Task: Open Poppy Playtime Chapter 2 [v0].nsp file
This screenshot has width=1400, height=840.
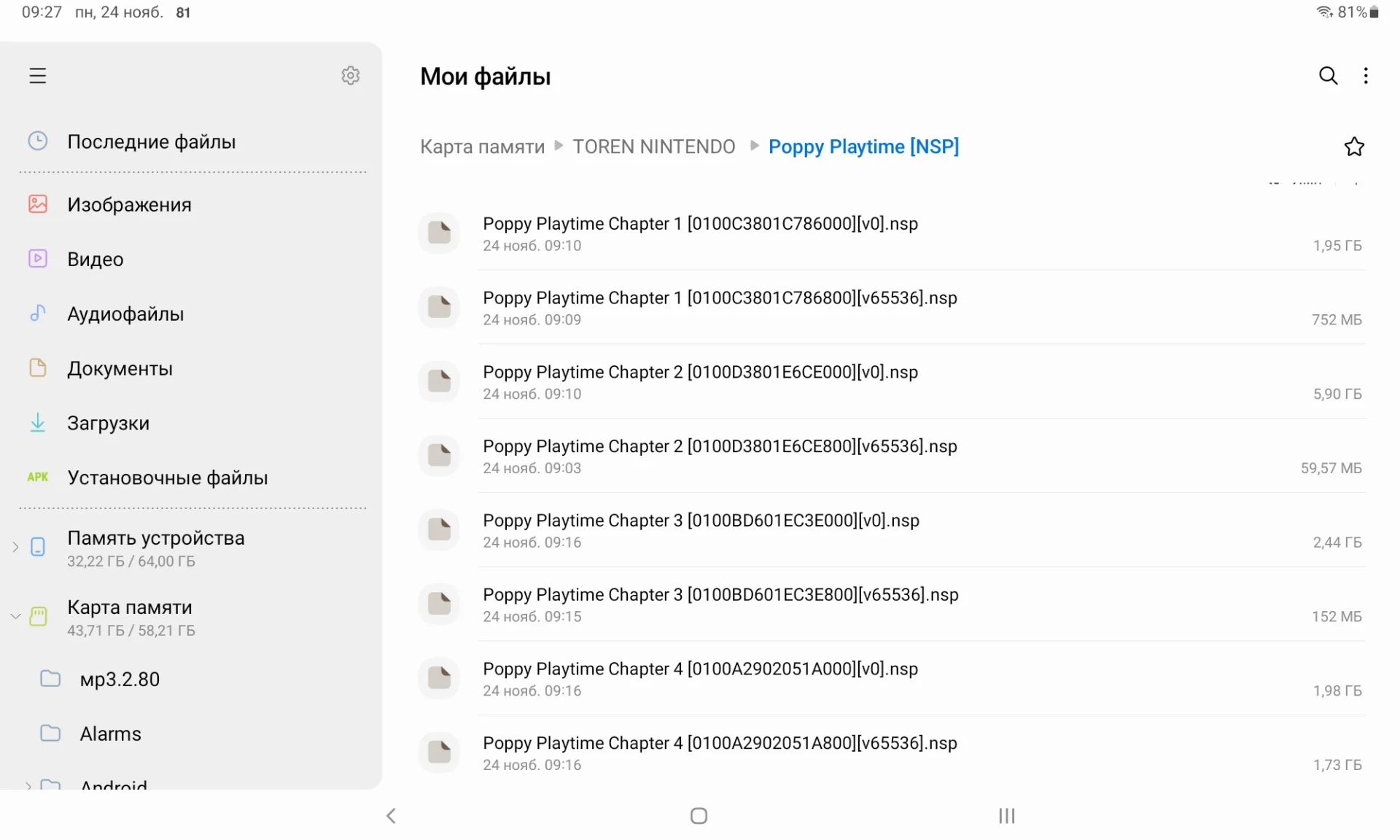Action: [700, 373]
